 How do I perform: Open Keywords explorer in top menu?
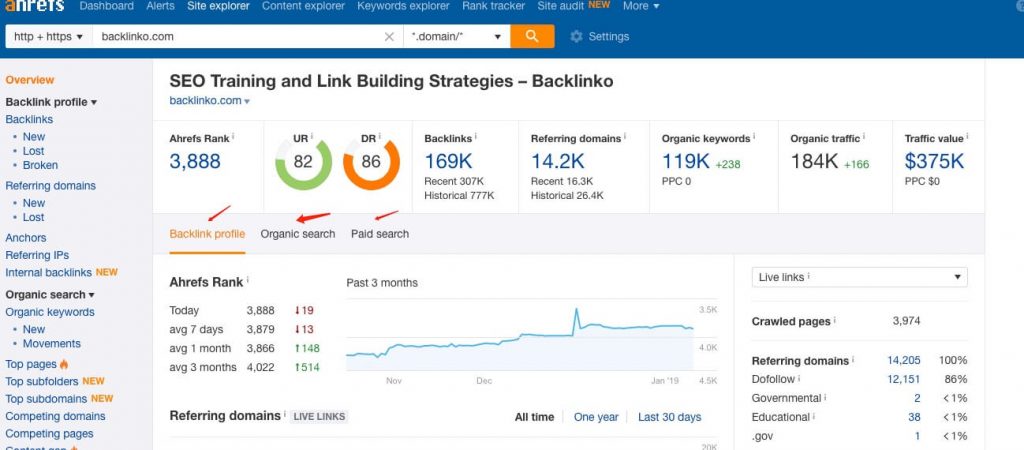[x=403, y=6]
